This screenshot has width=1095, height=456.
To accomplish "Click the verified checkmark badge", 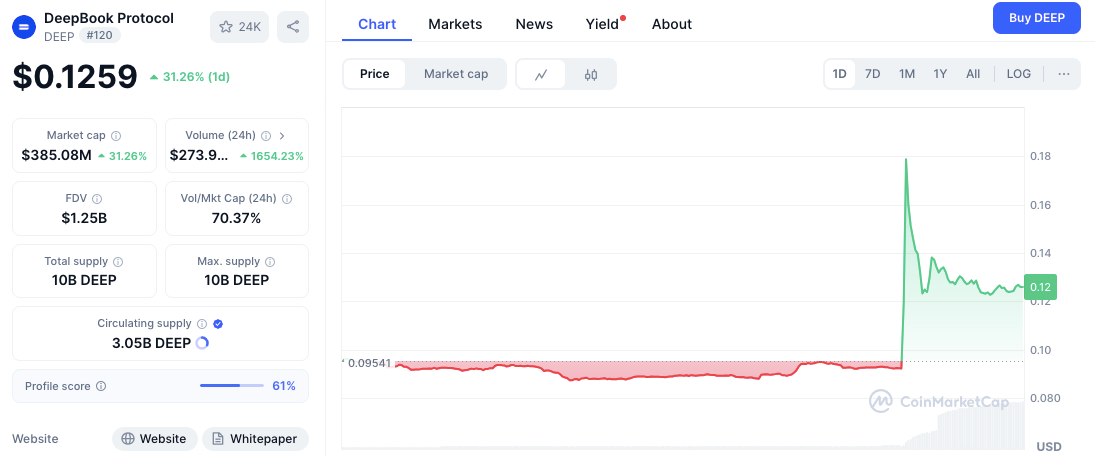I will (218, 324).
